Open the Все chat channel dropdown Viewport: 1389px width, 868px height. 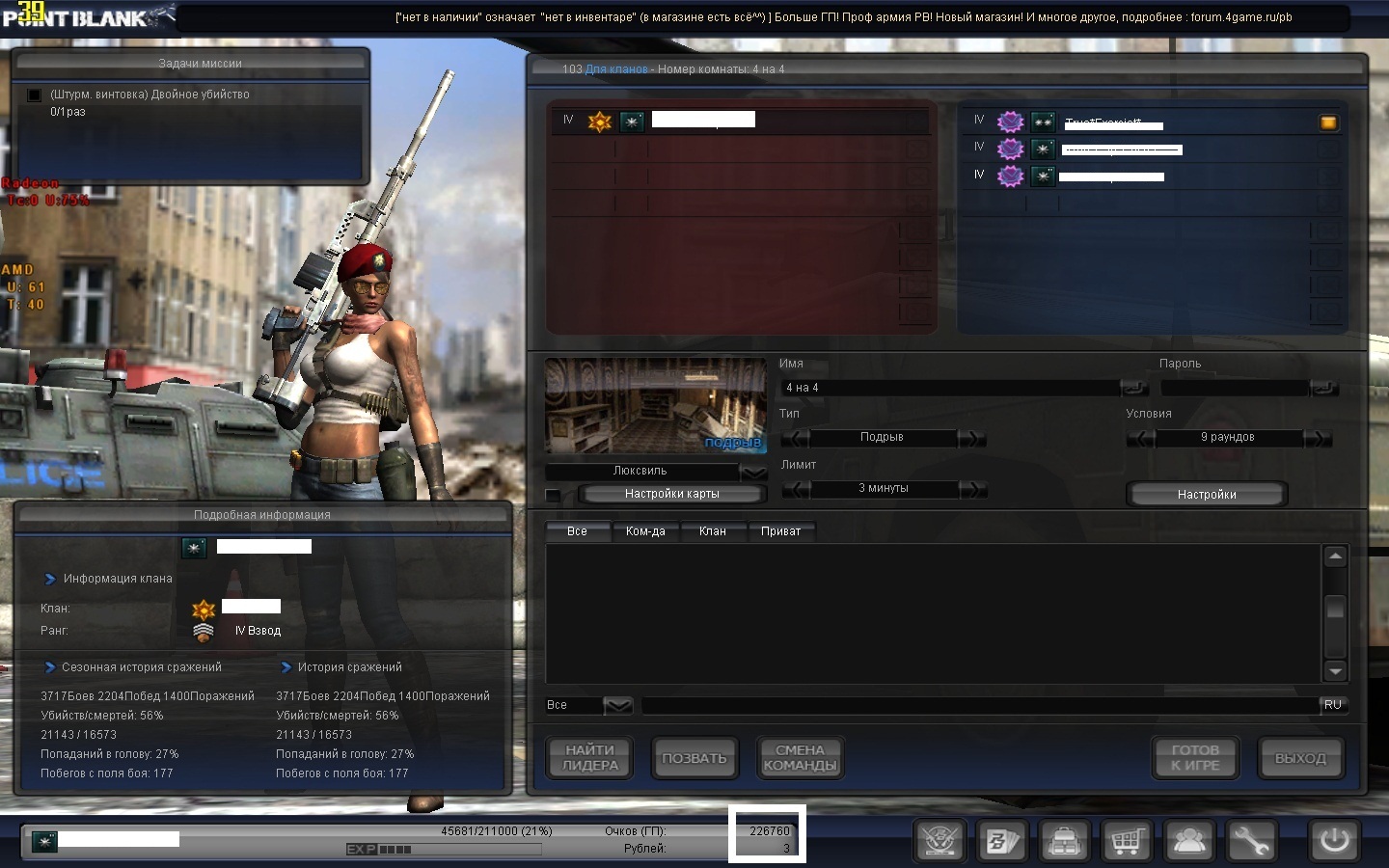click(618, 706)
